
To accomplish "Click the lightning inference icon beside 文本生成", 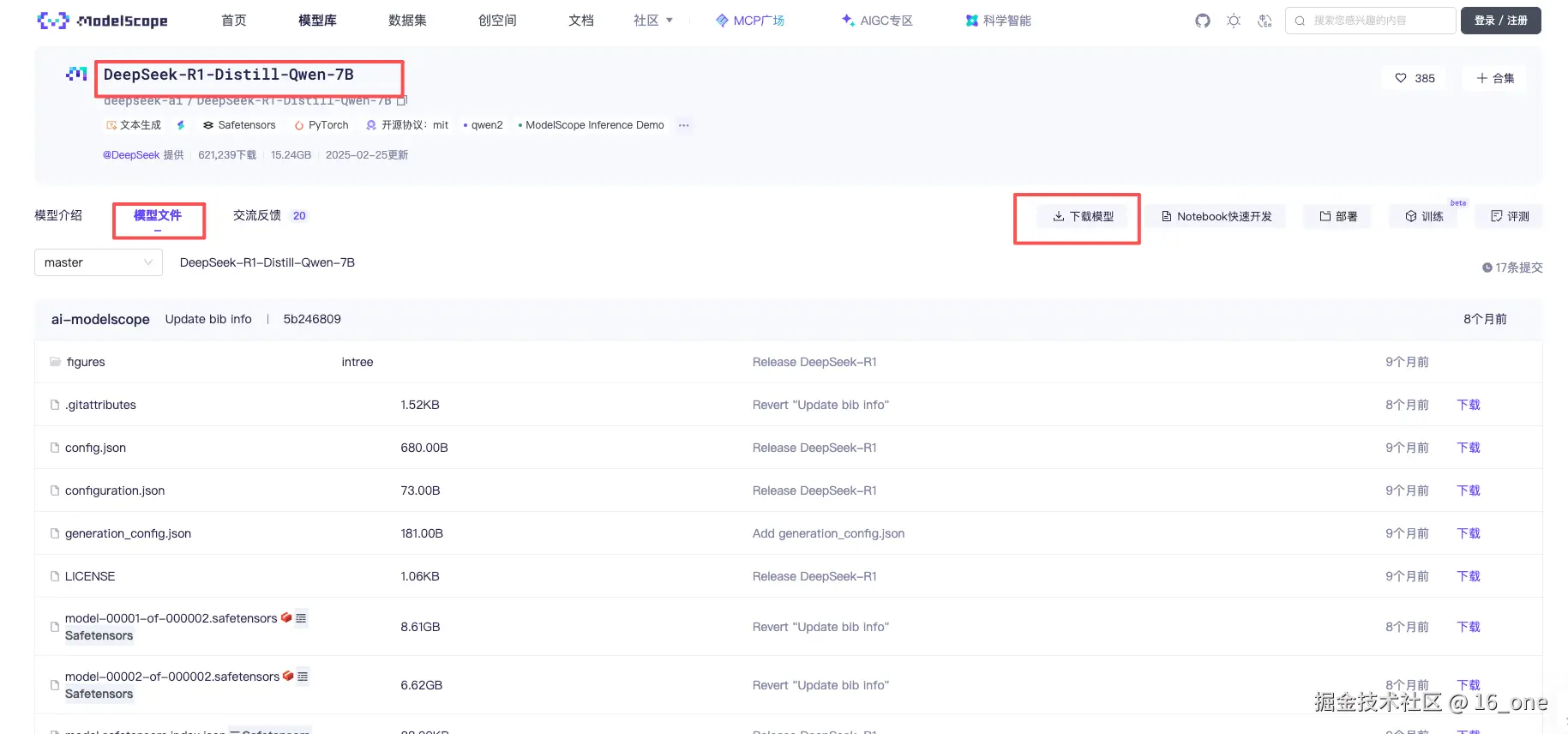I will 180,125.
